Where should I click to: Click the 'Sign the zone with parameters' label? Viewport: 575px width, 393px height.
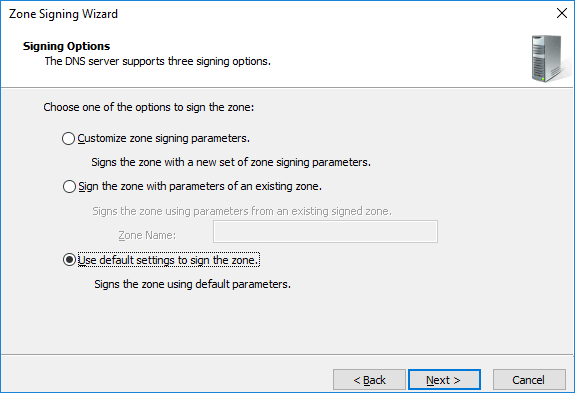(x=200, y=187)
